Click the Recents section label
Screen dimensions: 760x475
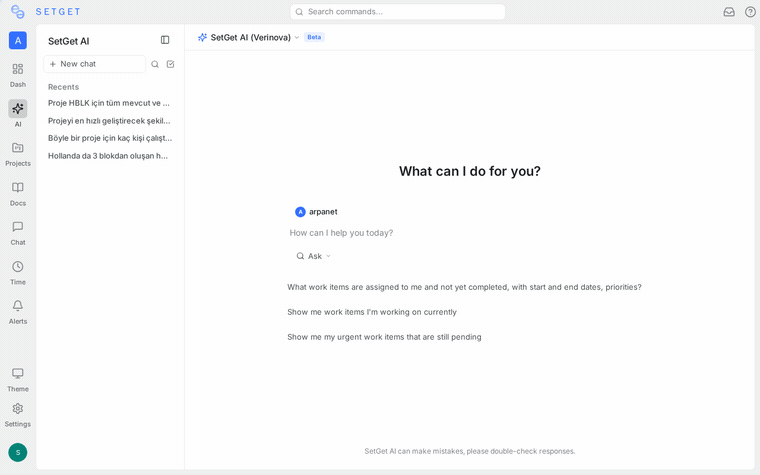tap(63, 87)
